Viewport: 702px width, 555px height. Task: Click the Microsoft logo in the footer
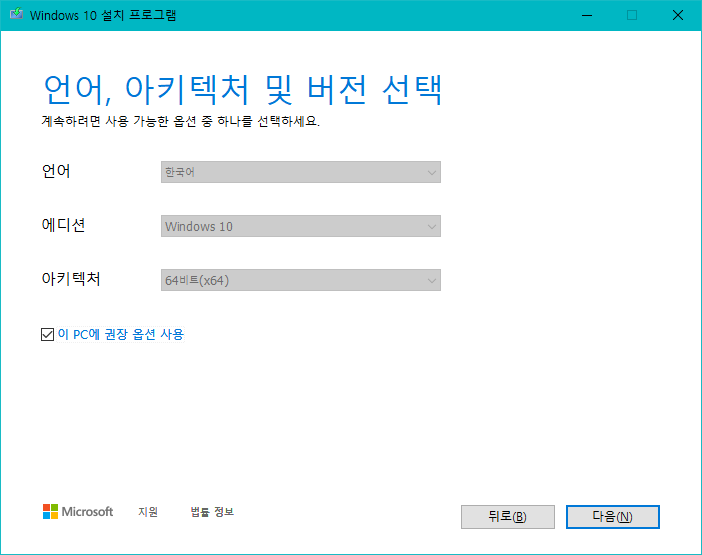[78, 512]
